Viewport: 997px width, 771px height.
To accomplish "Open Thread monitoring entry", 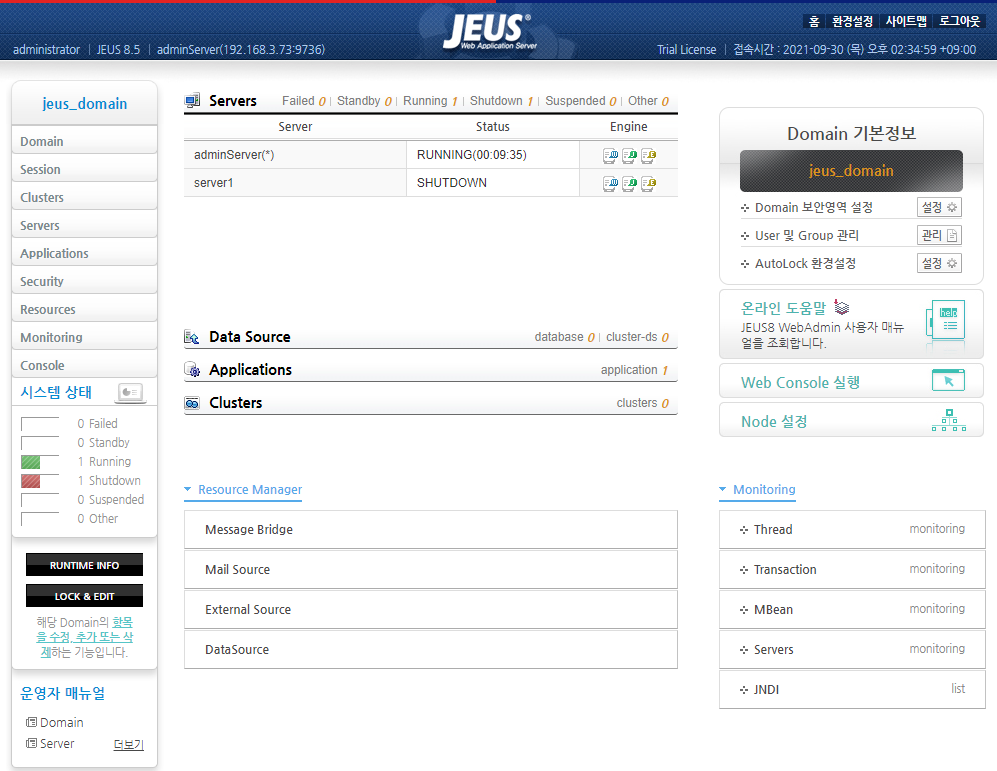I will click(x=852, y=529).
